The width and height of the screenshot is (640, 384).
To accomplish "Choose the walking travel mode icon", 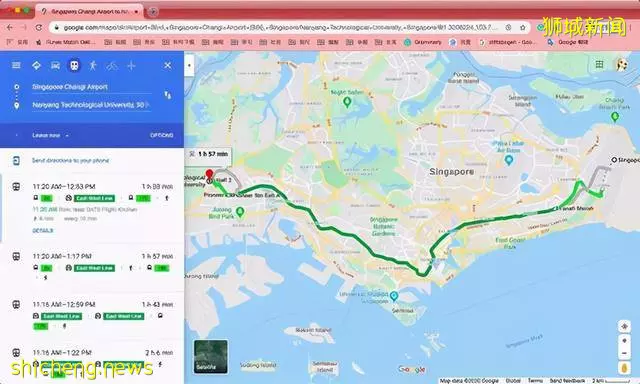I will [93, 65].
